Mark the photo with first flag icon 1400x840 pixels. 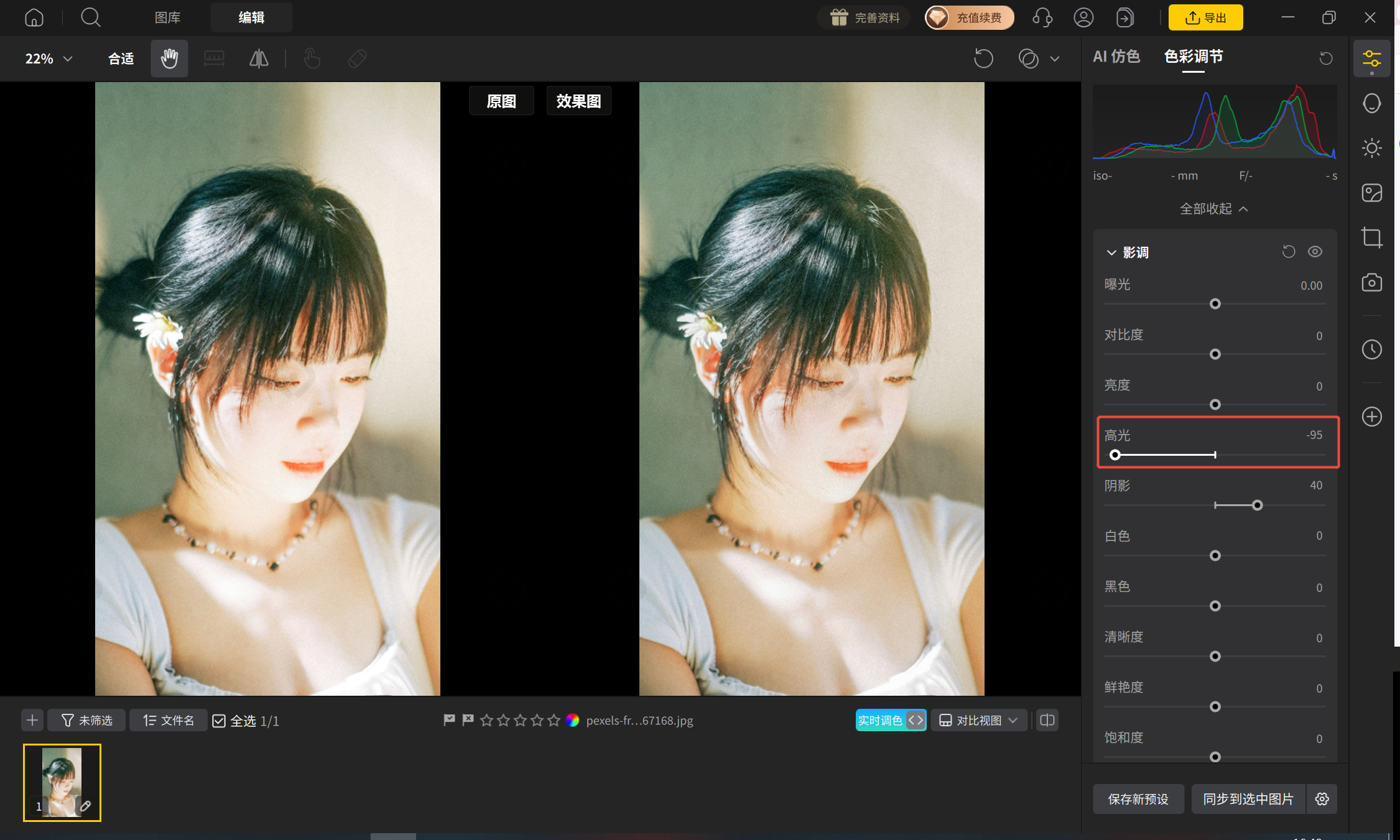tap(449, 720)
